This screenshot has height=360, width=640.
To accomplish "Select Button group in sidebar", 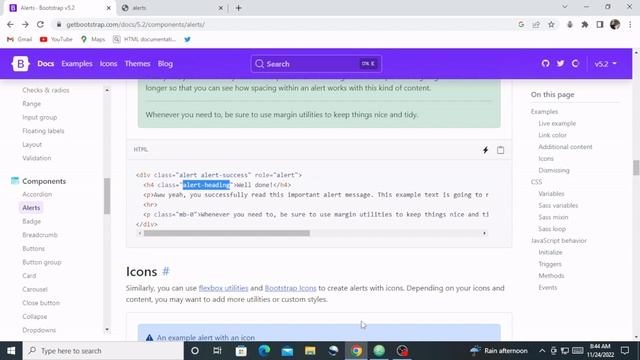I will (x=42, y=262).
